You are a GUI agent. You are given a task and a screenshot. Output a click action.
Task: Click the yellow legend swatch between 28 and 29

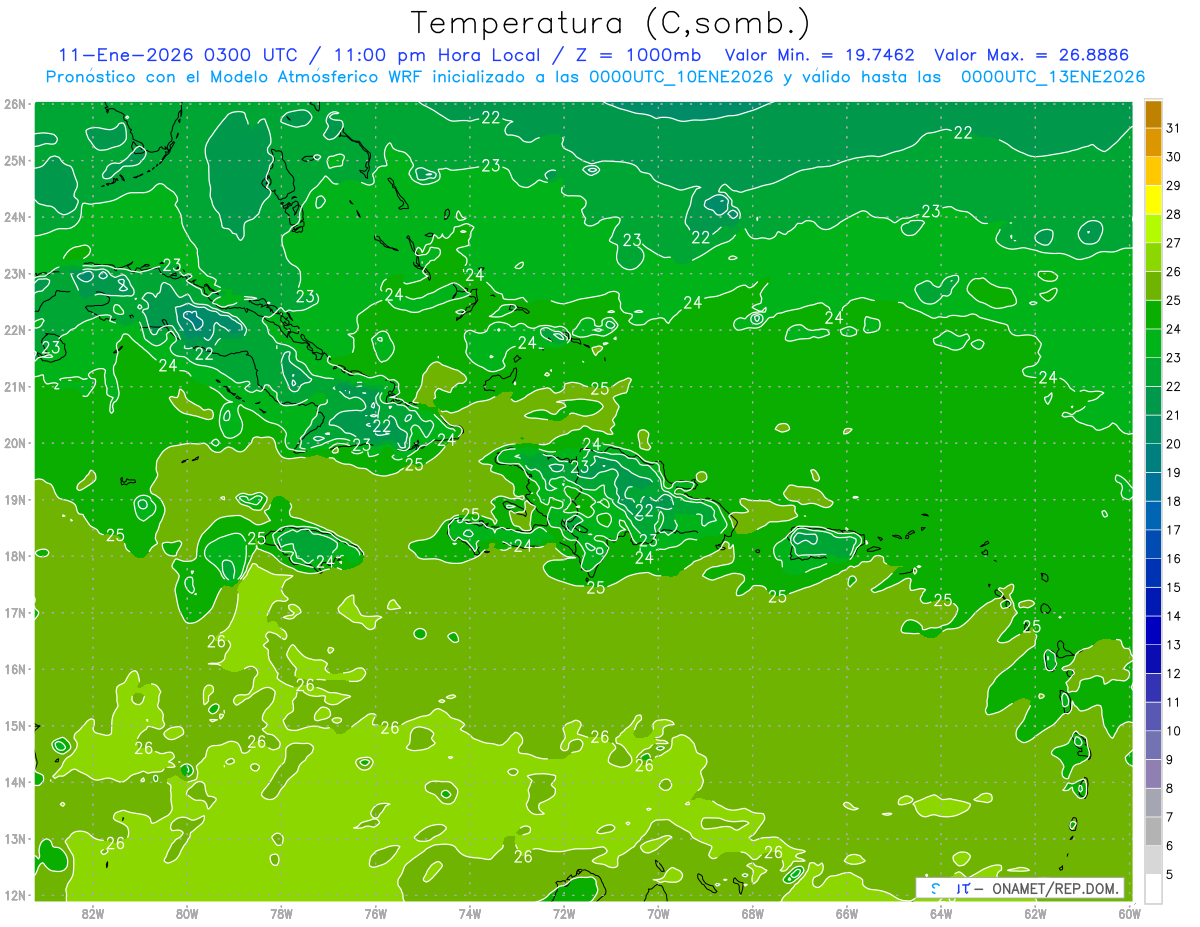click(x=1153, y=200)
